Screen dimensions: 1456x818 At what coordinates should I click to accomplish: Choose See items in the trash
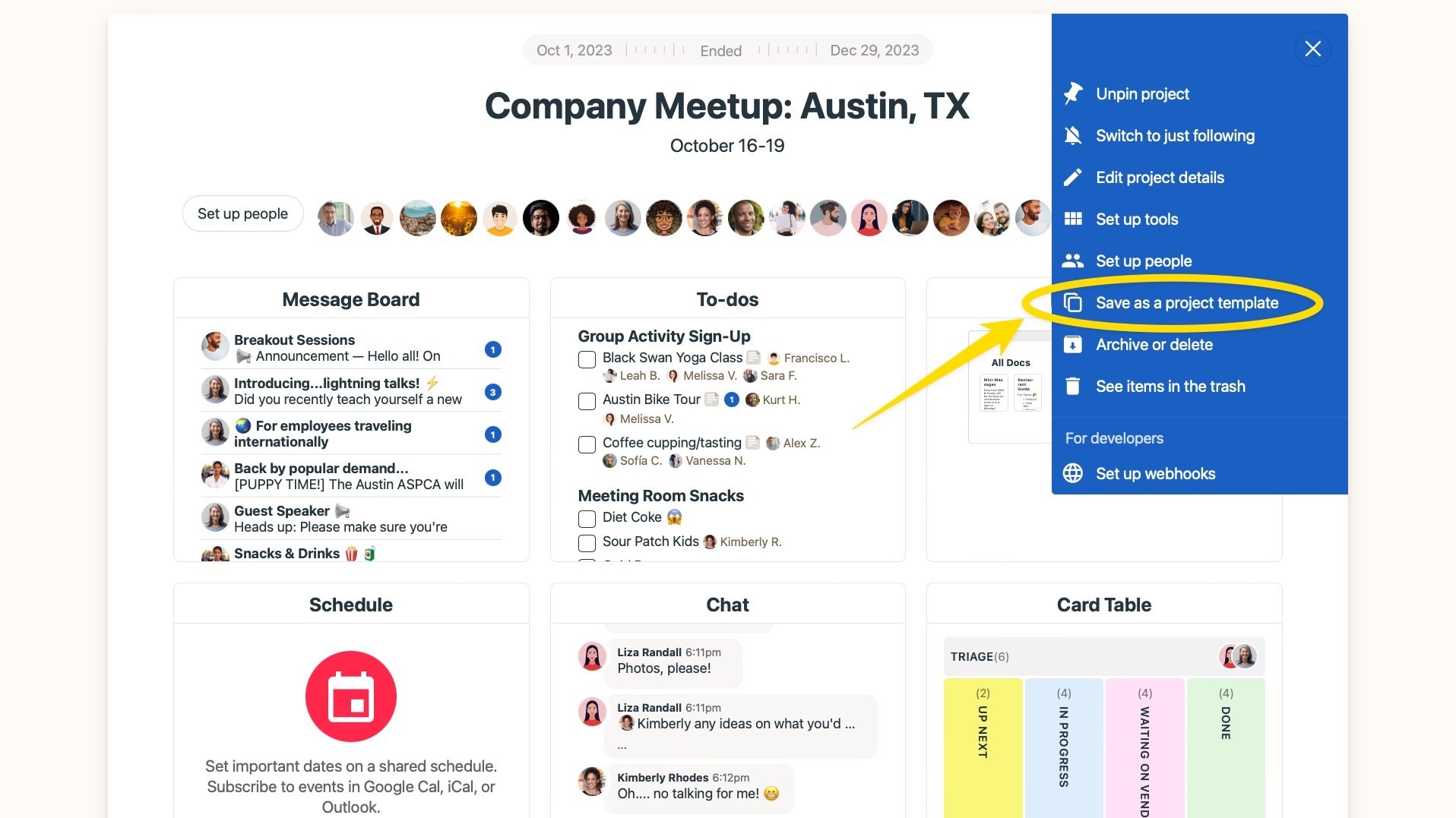pos(1170,386)
